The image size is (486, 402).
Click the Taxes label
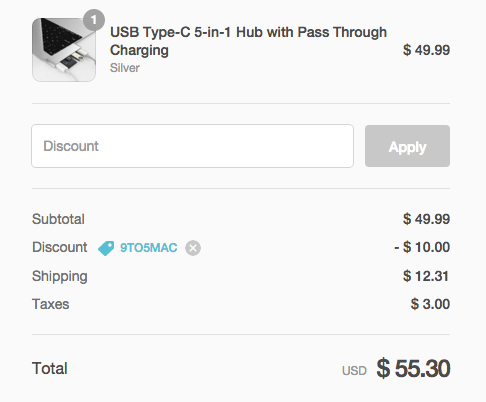point(51,304)
